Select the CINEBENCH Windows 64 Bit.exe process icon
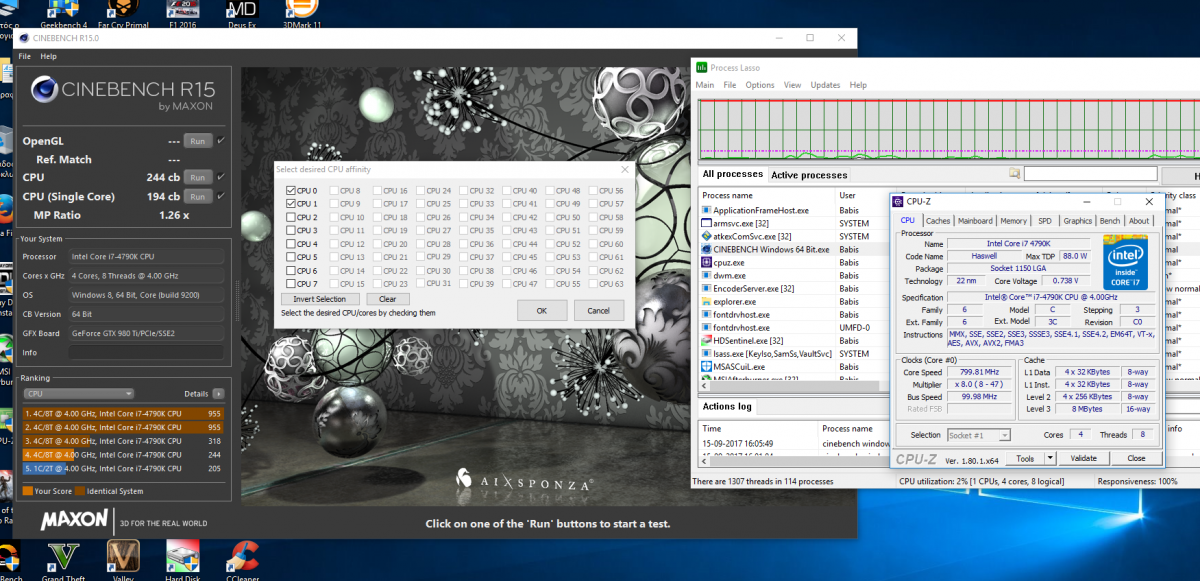Image resolution: width=1200 pixels, height=581 pixels. pos(707,249)
